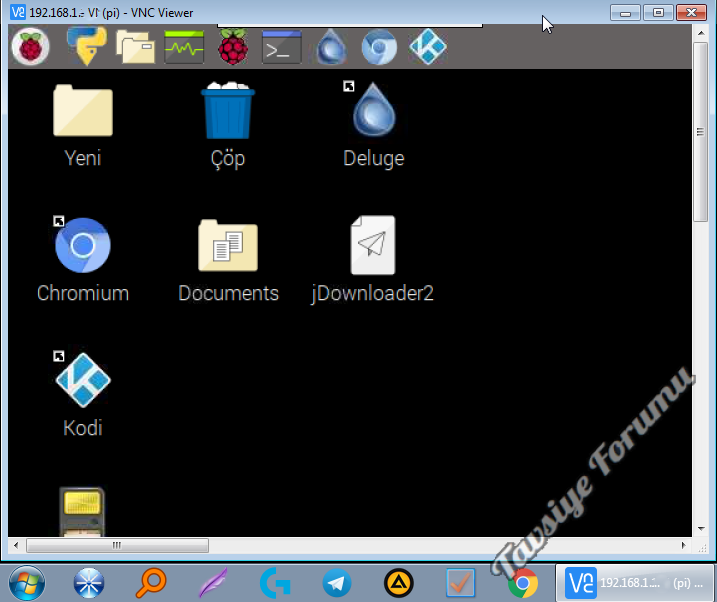
Task: Launch the Python icon in the panel
Action: pyautogui.click(x=87, y=45)
